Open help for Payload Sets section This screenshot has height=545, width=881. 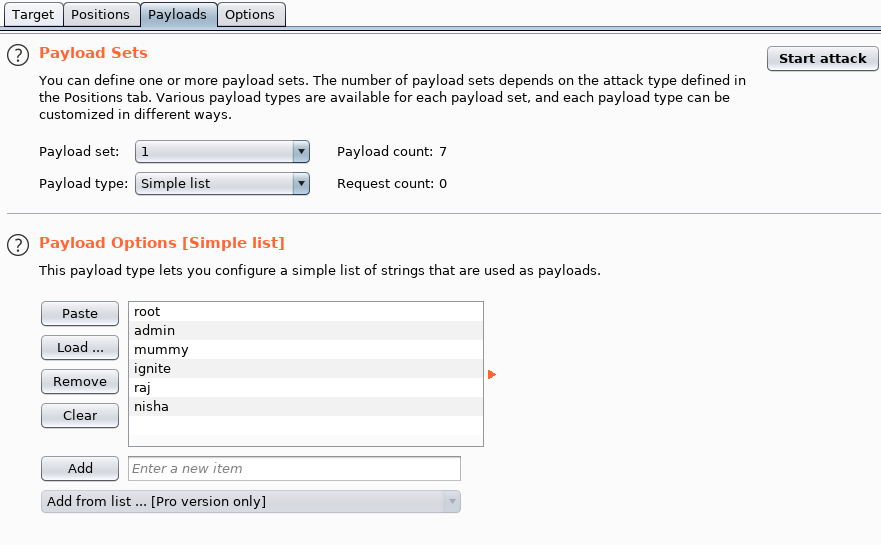pos(18,55)
